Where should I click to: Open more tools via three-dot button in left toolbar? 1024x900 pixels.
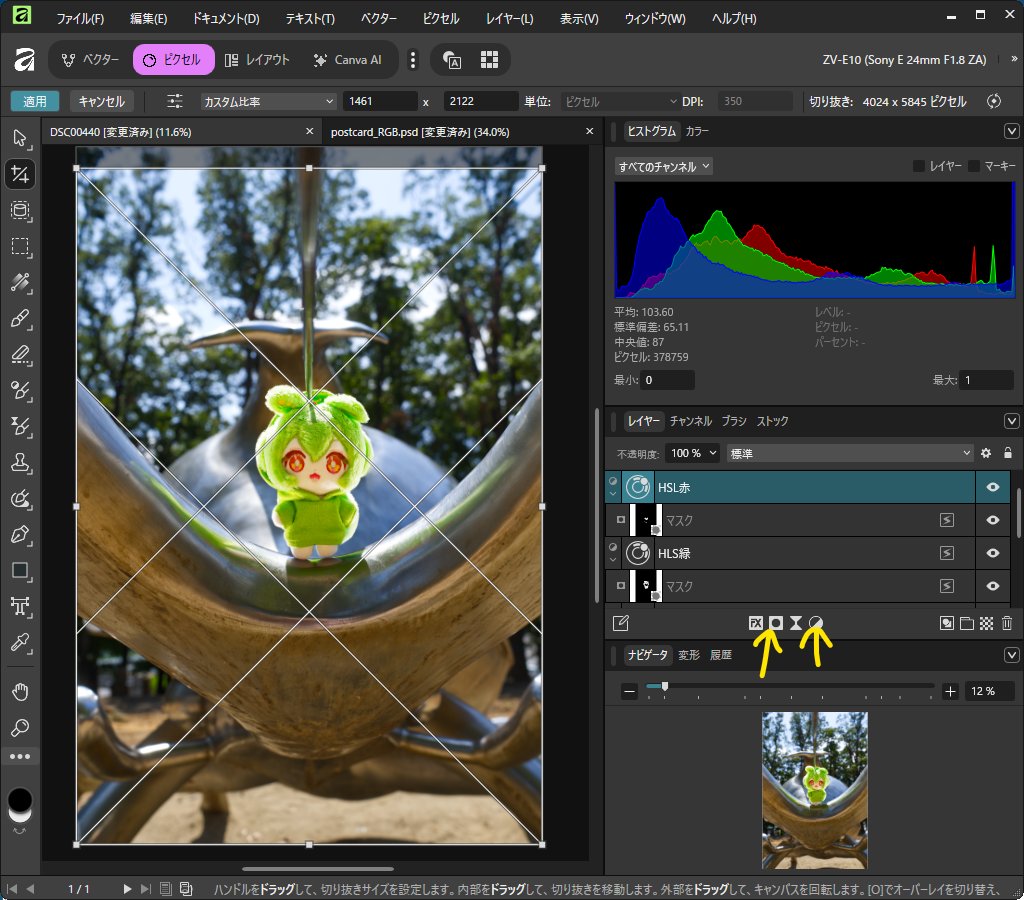point(20,756)
